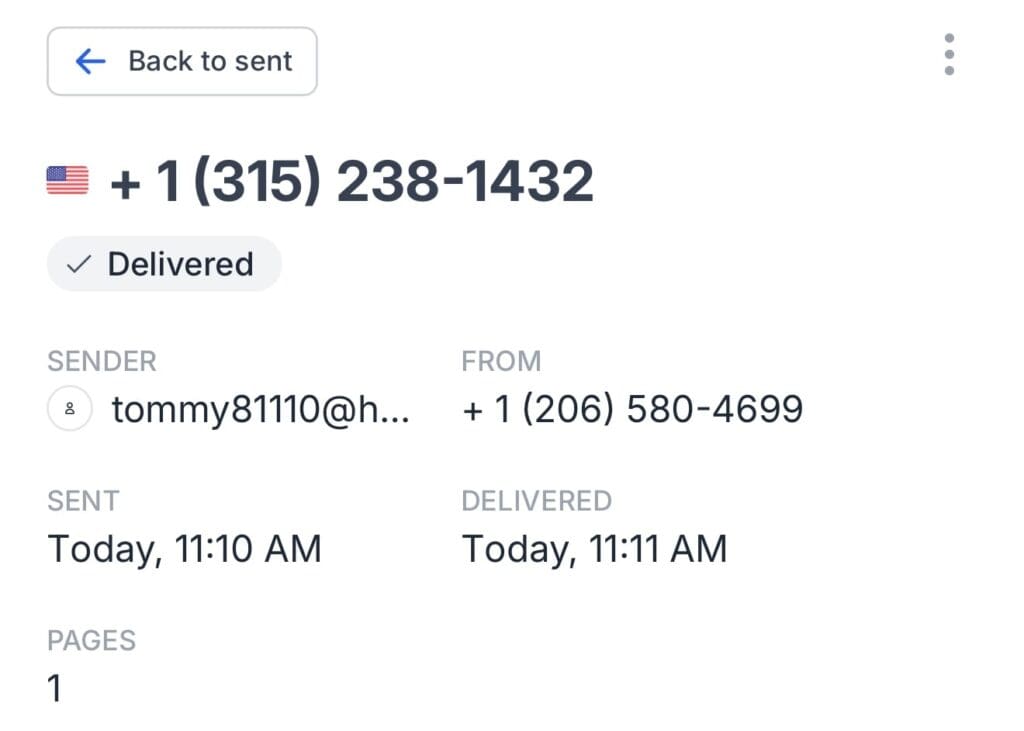Click the blue back arrow icon
The height and width of the screenshot is (731, 1024).
[90, 62]
